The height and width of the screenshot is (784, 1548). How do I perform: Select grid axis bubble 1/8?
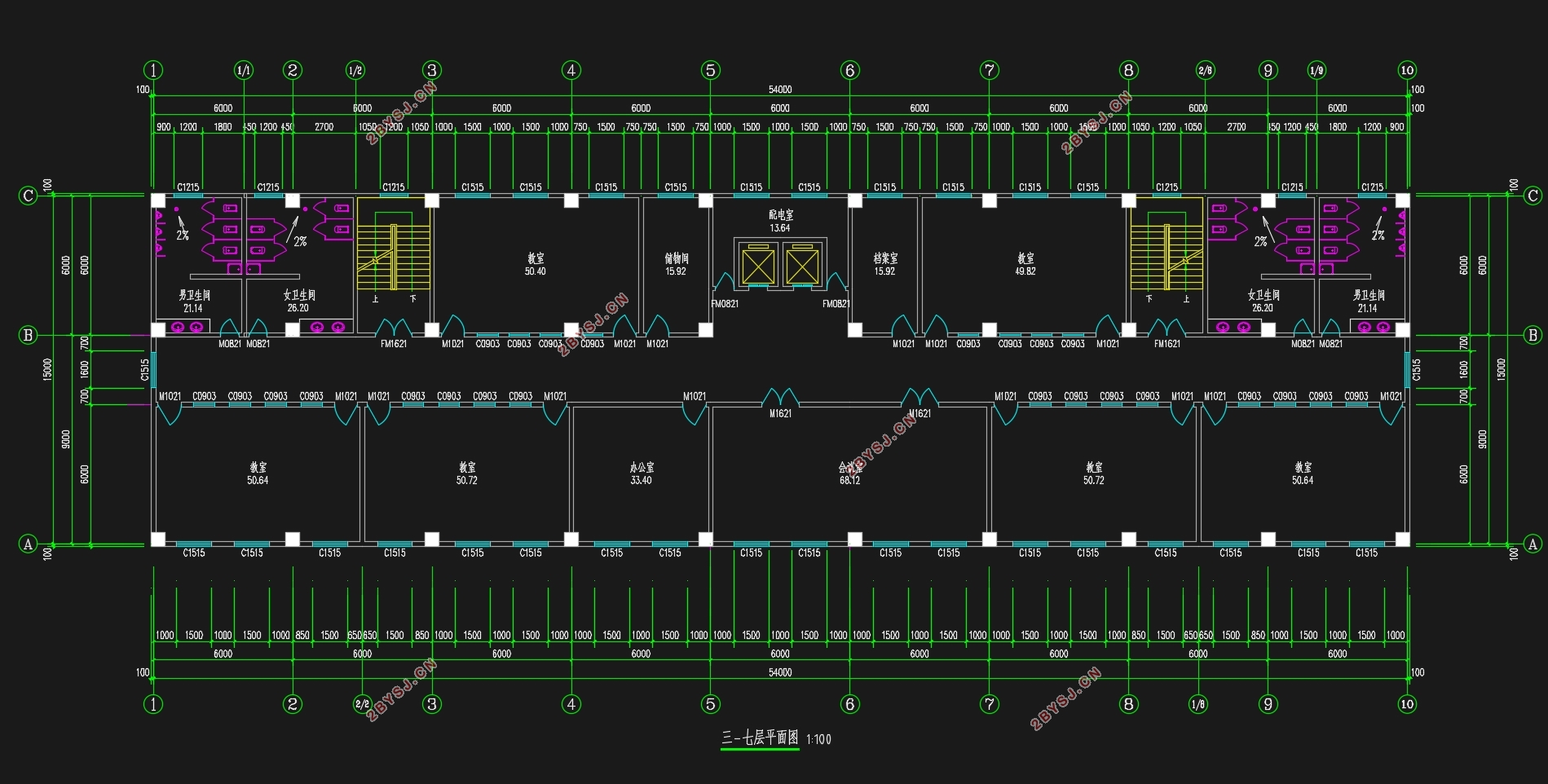(1198, 704)
